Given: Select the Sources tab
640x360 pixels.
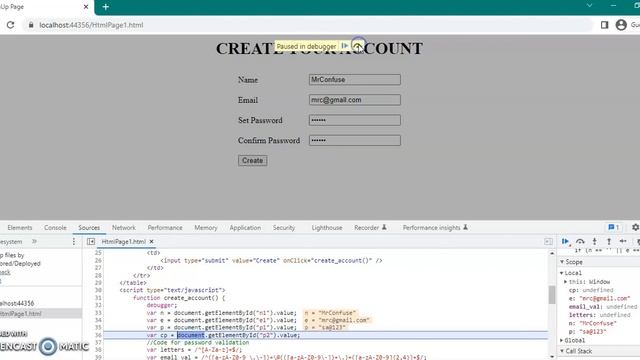Looking at the screenshot, I should coord(89,228).
